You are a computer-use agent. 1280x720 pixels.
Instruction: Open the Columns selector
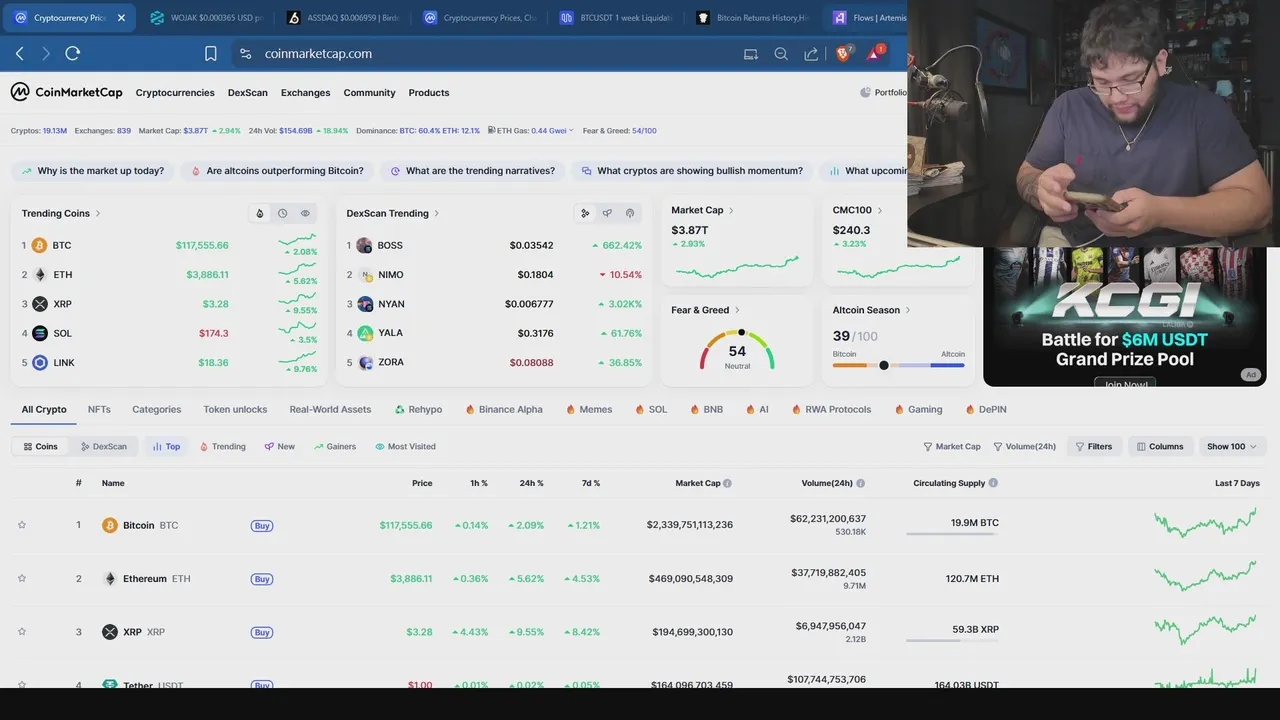(1160, 447)
